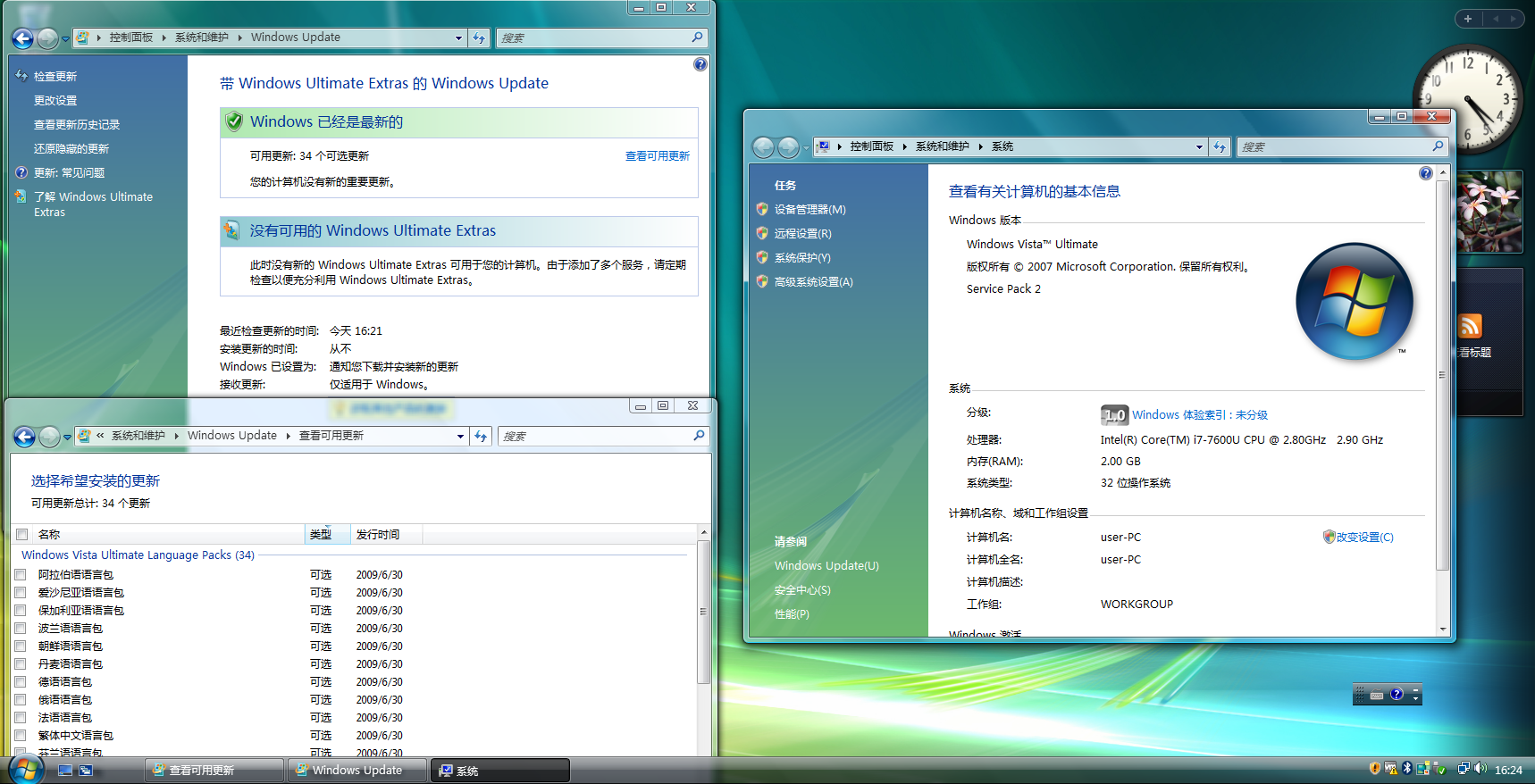1535x784 pixels.
Task: Check the German language pack (德语语言包)
Action: click(x=21, y=682)
